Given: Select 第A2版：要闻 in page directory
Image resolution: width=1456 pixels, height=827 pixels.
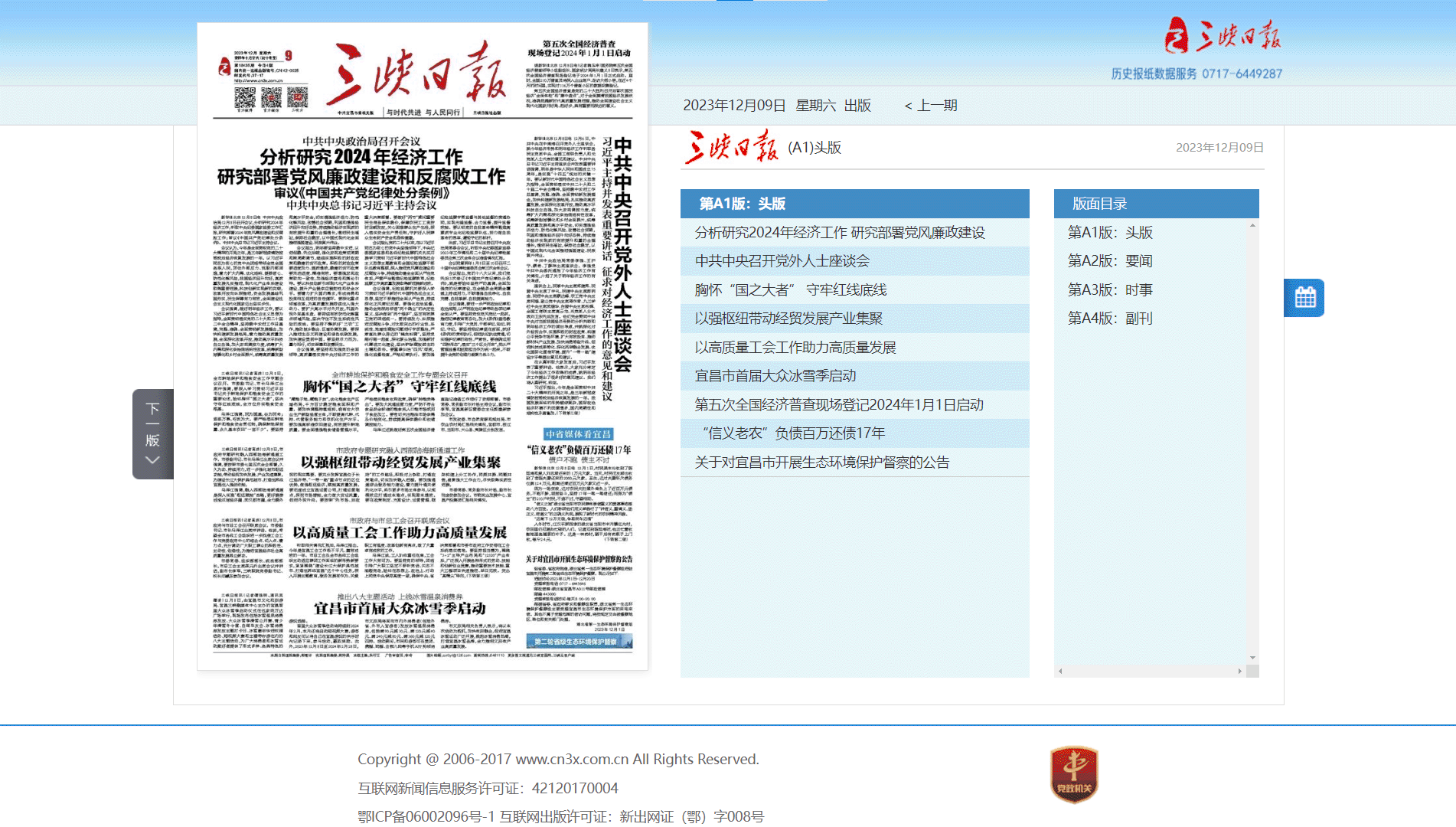Looking at the screenshot, I should [x=1110, y=261].
